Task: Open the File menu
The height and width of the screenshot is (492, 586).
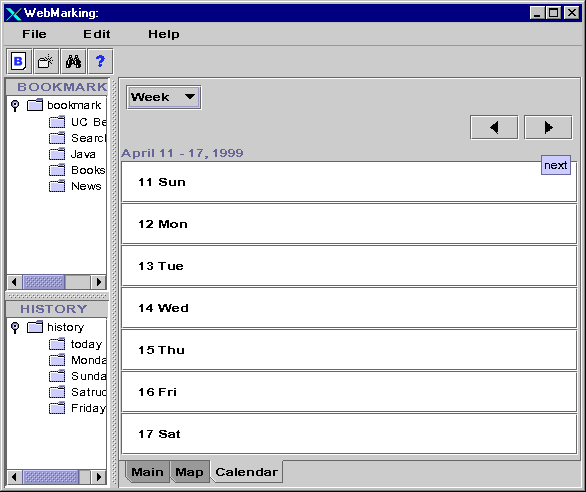Action: [34, 34]
